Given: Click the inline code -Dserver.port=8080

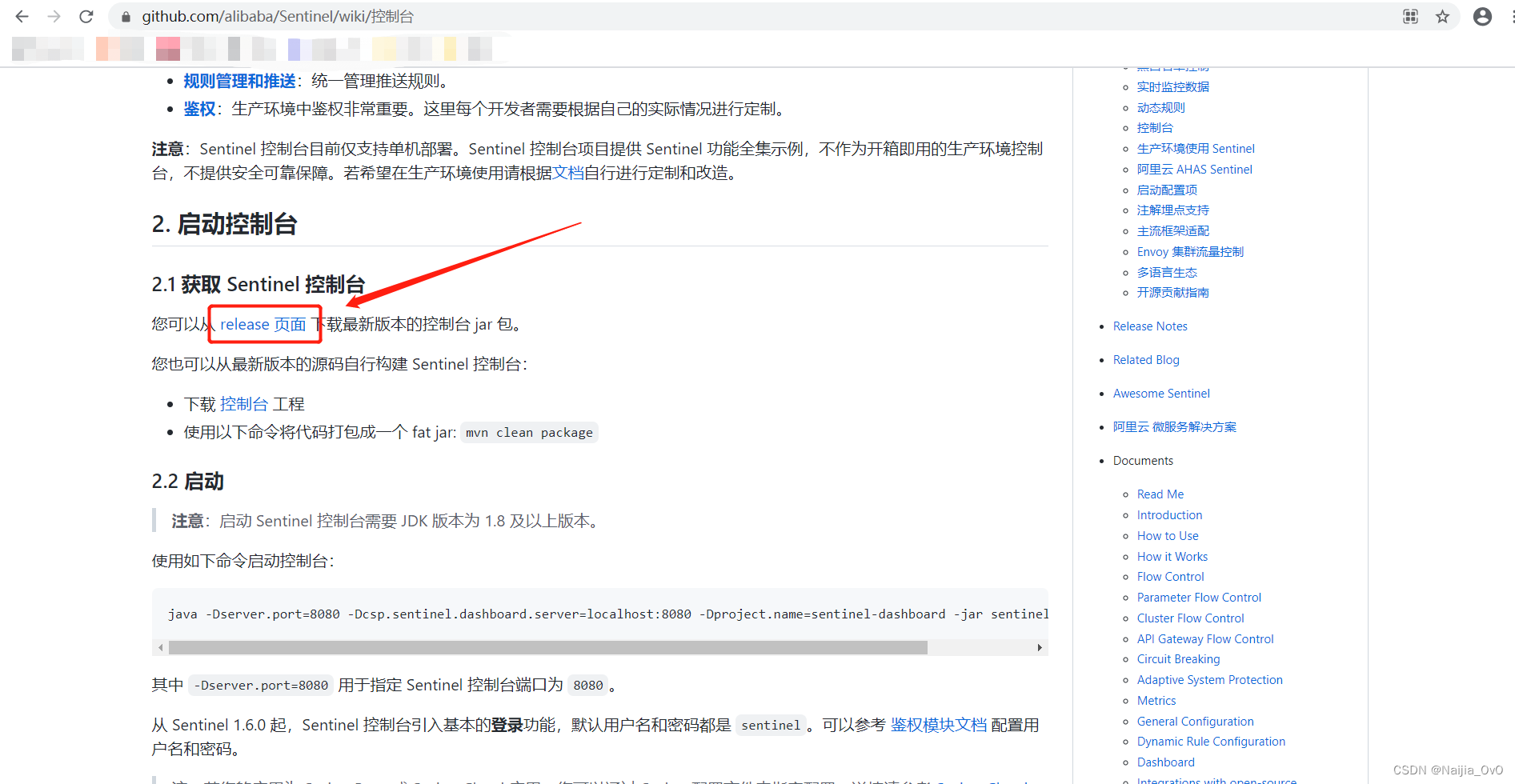Looking at the screenshot, I should point(261,685).
